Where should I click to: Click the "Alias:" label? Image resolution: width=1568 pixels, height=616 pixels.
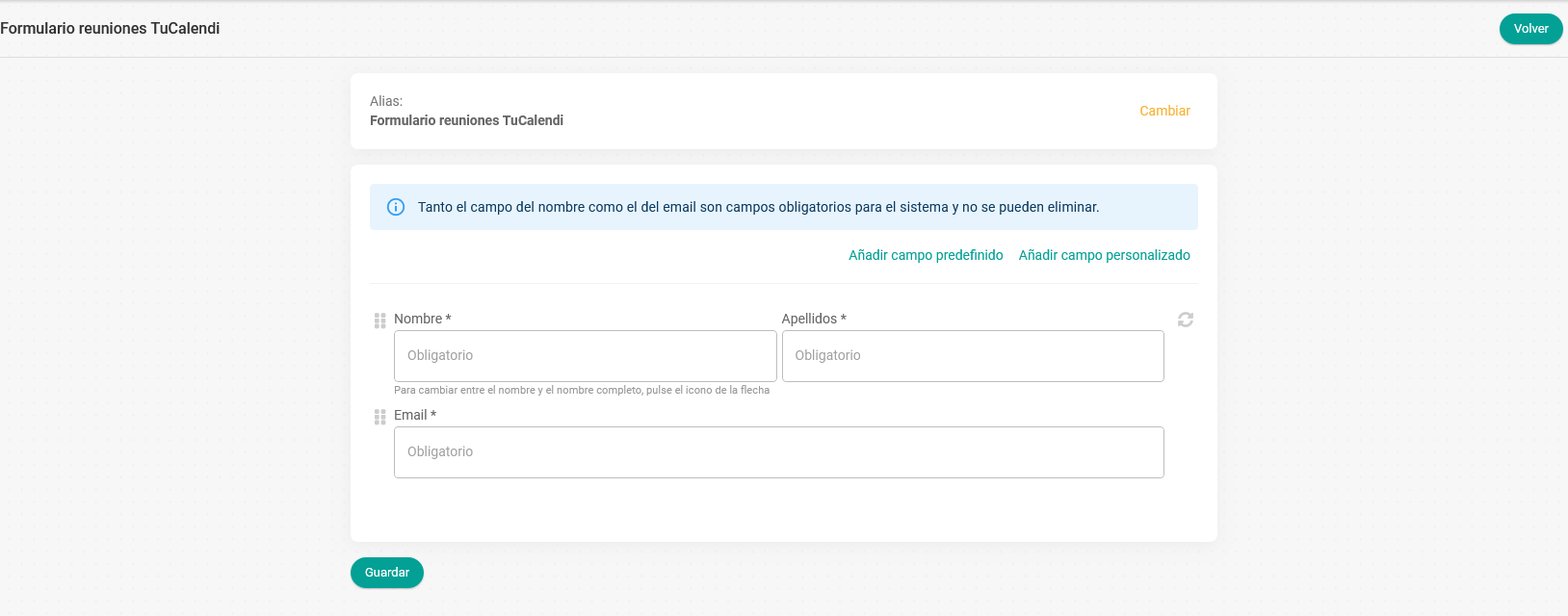coord(386,101)
